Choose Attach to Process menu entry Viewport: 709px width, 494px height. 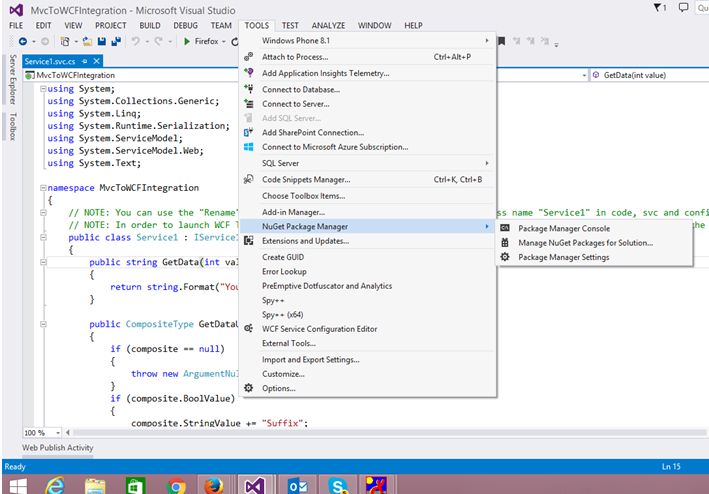click(x=295, y=57)
